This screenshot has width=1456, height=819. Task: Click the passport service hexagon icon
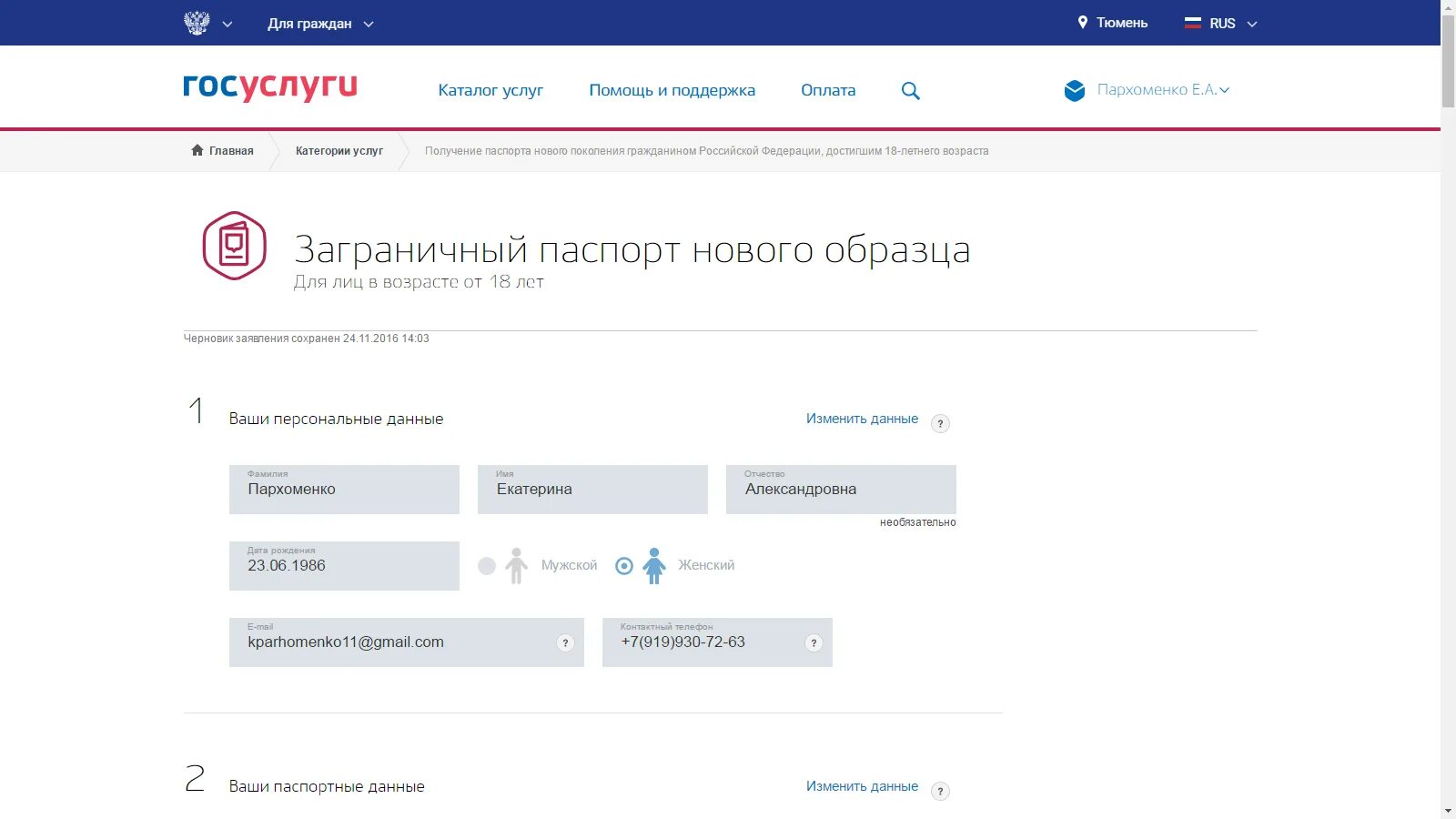coord(234,246)
